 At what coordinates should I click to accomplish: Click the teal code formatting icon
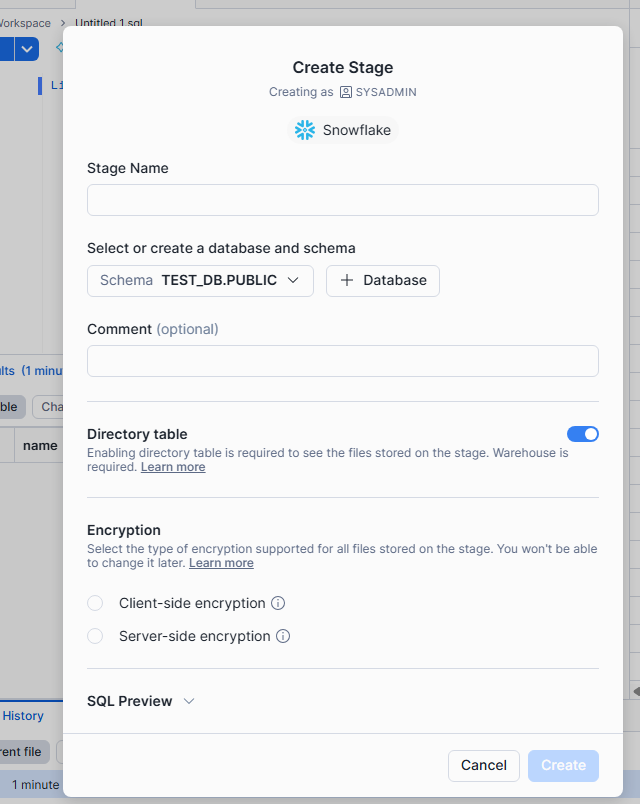point(60,46)
